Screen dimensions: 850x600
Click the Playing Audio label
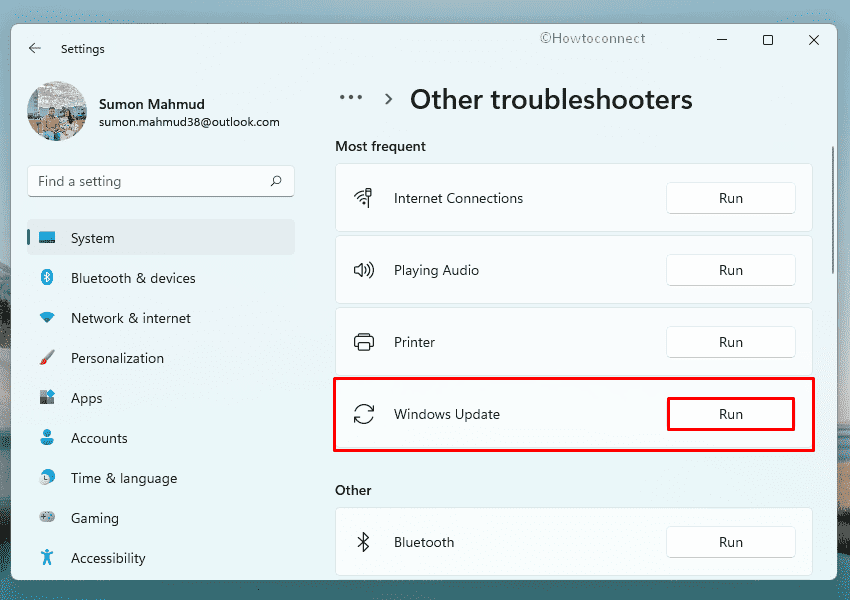436,270
